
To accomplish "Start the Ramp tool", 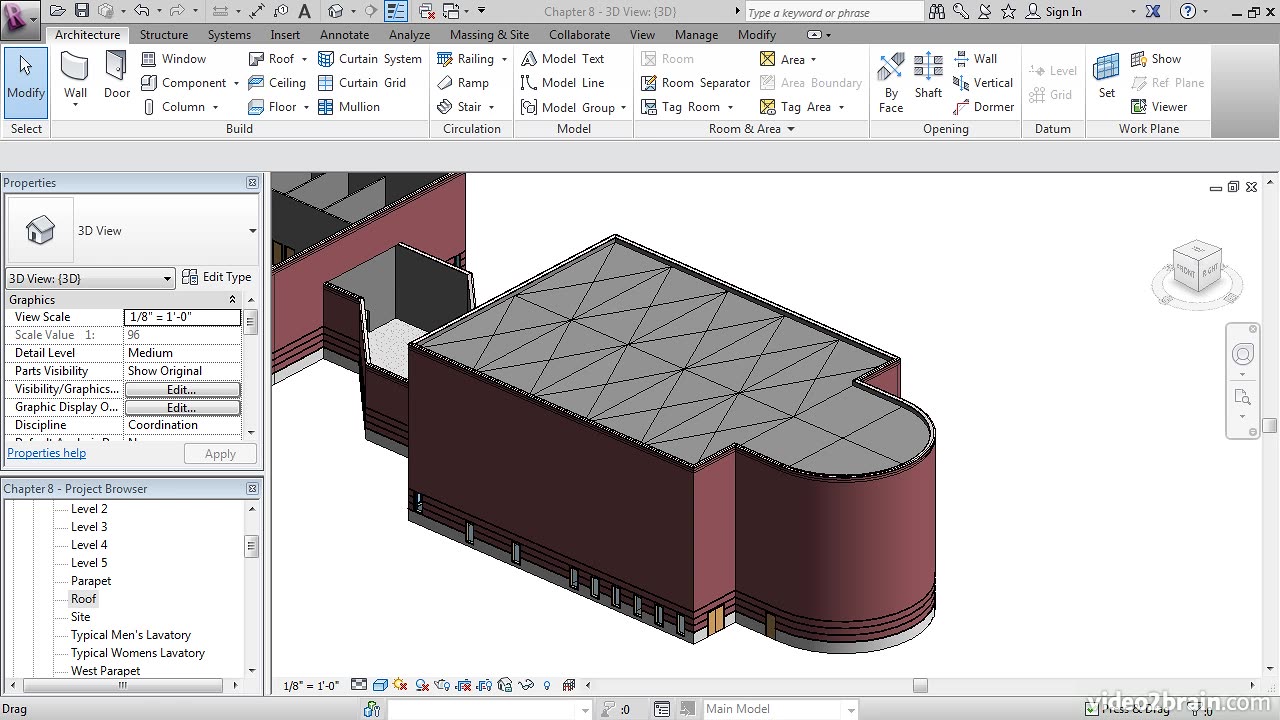I will 463,83.
